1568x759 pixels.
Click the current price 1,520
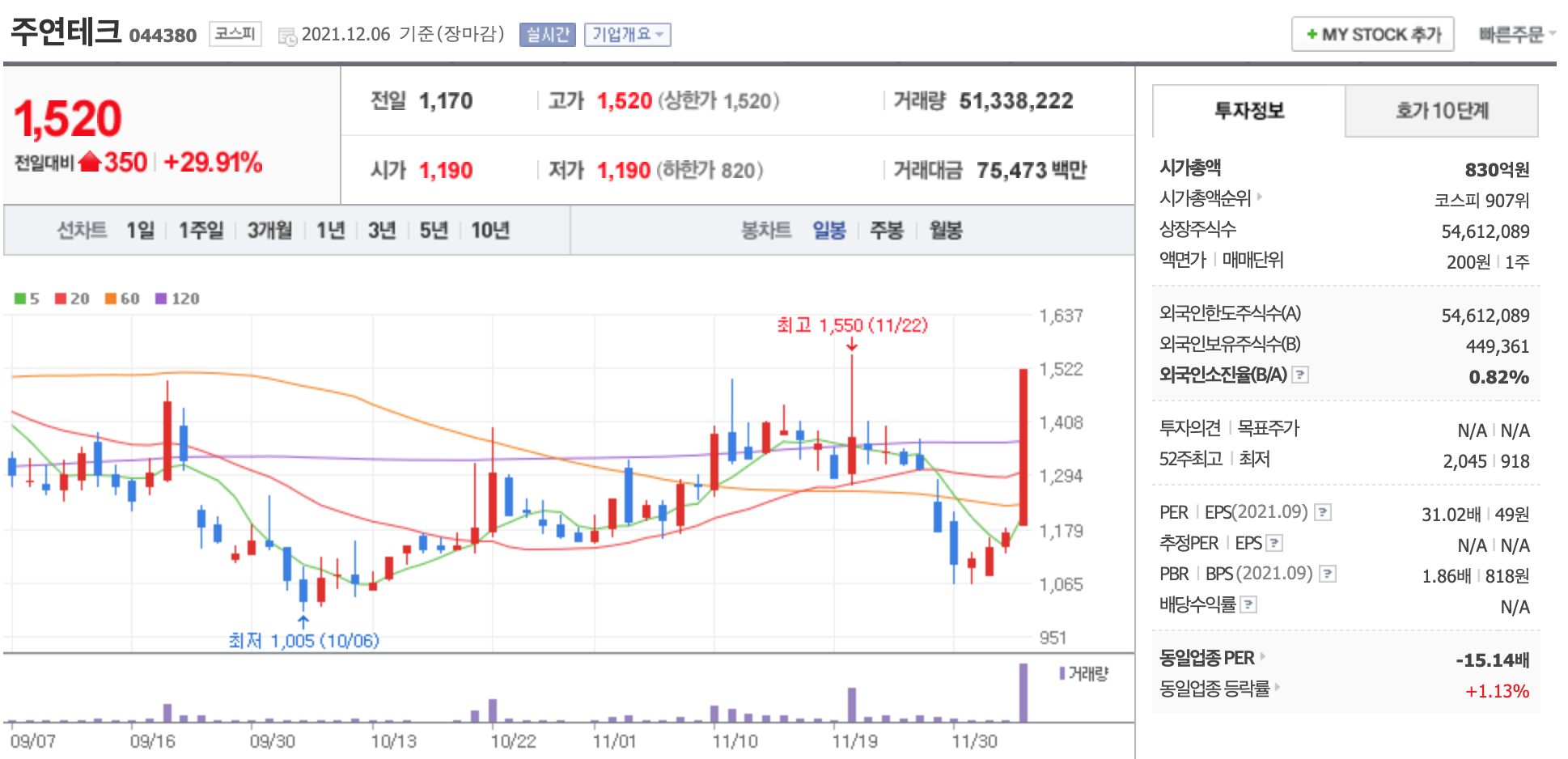click(x=68, y=118)
